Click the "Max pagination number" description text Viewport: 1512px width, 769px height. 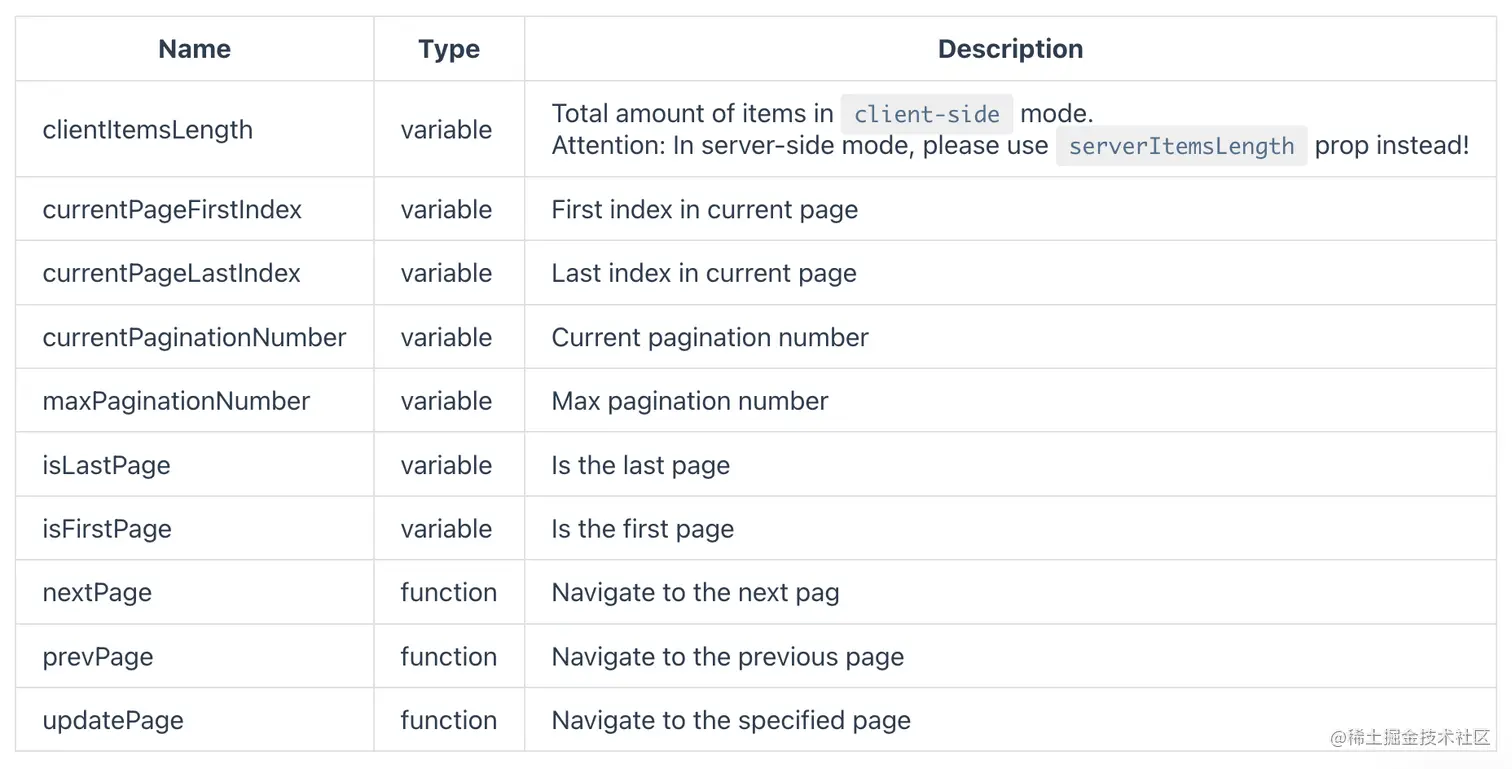pyautogui.click(x=690, y=401)
